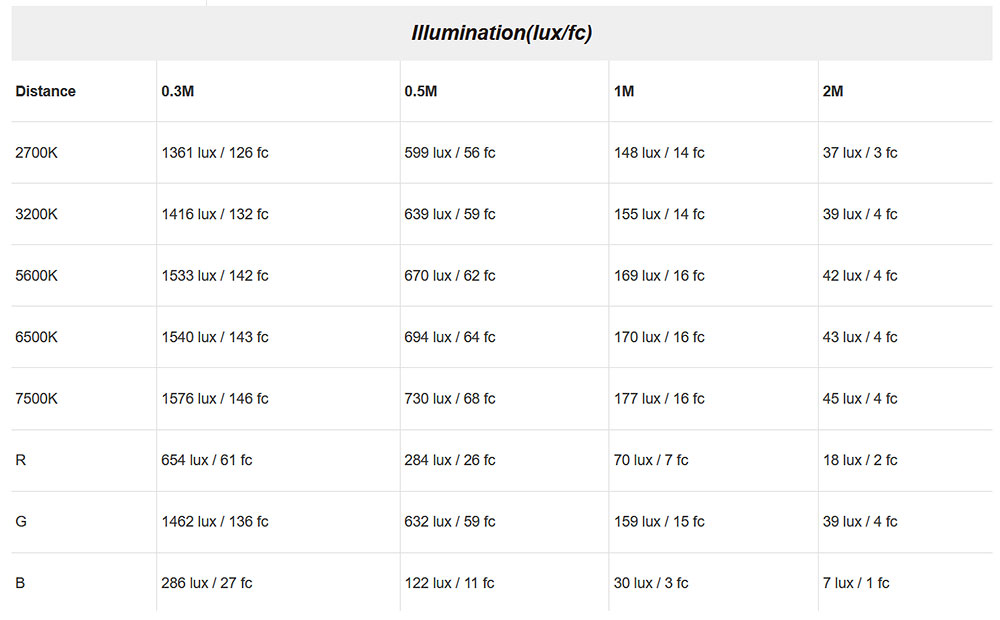Select the R row label
Viewport: 1000px width, 620px height.
point(21,460)
